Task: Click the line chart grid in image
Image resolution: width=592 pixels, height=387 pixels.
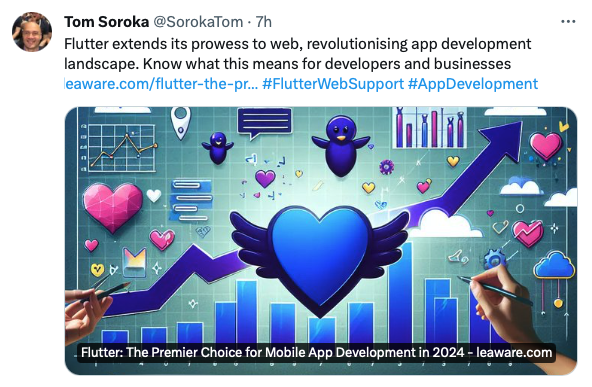Action: pos(119,148)
